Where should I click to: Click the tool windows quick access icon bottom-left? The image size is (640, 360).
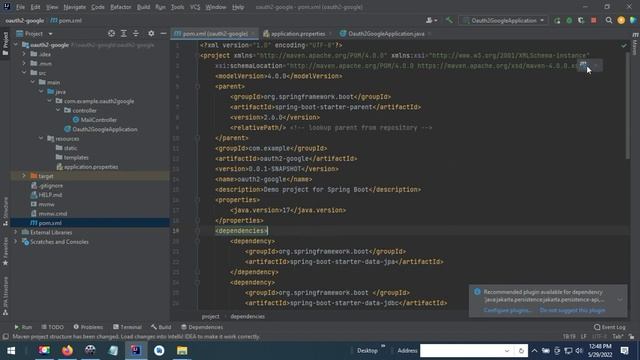(x=5, y=337)
